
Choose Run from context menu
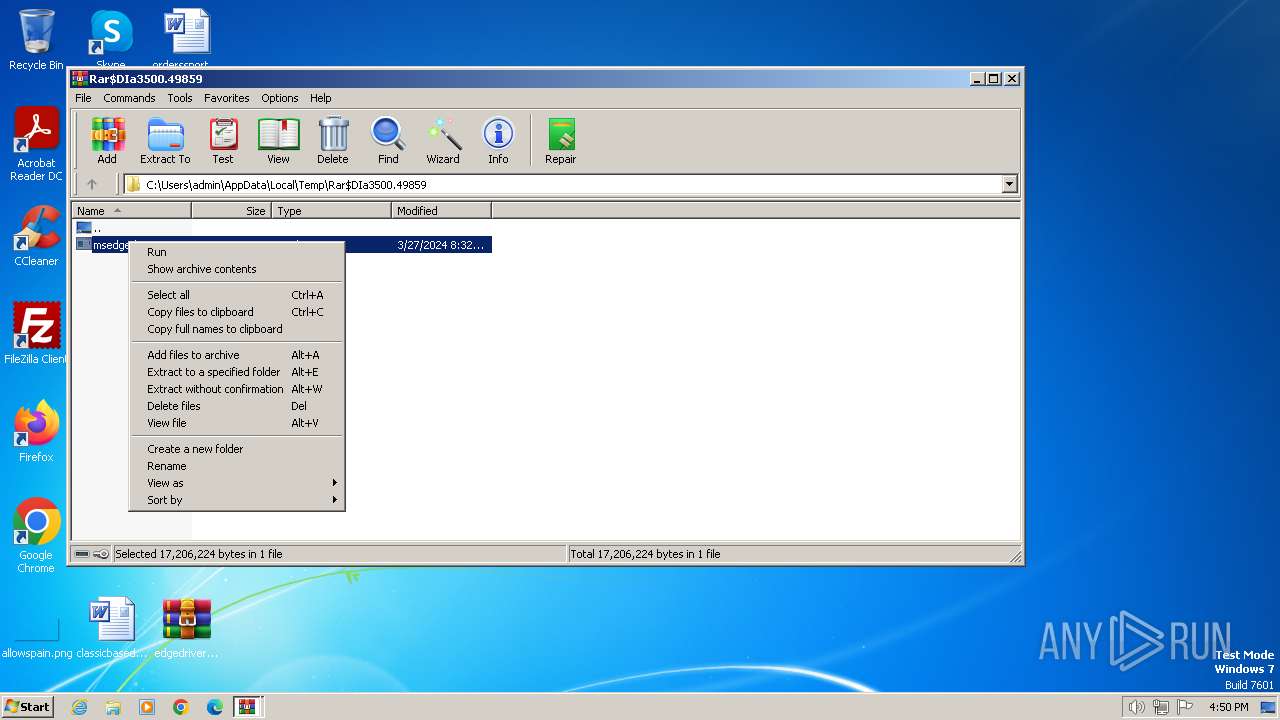click(x=238, y=252)
